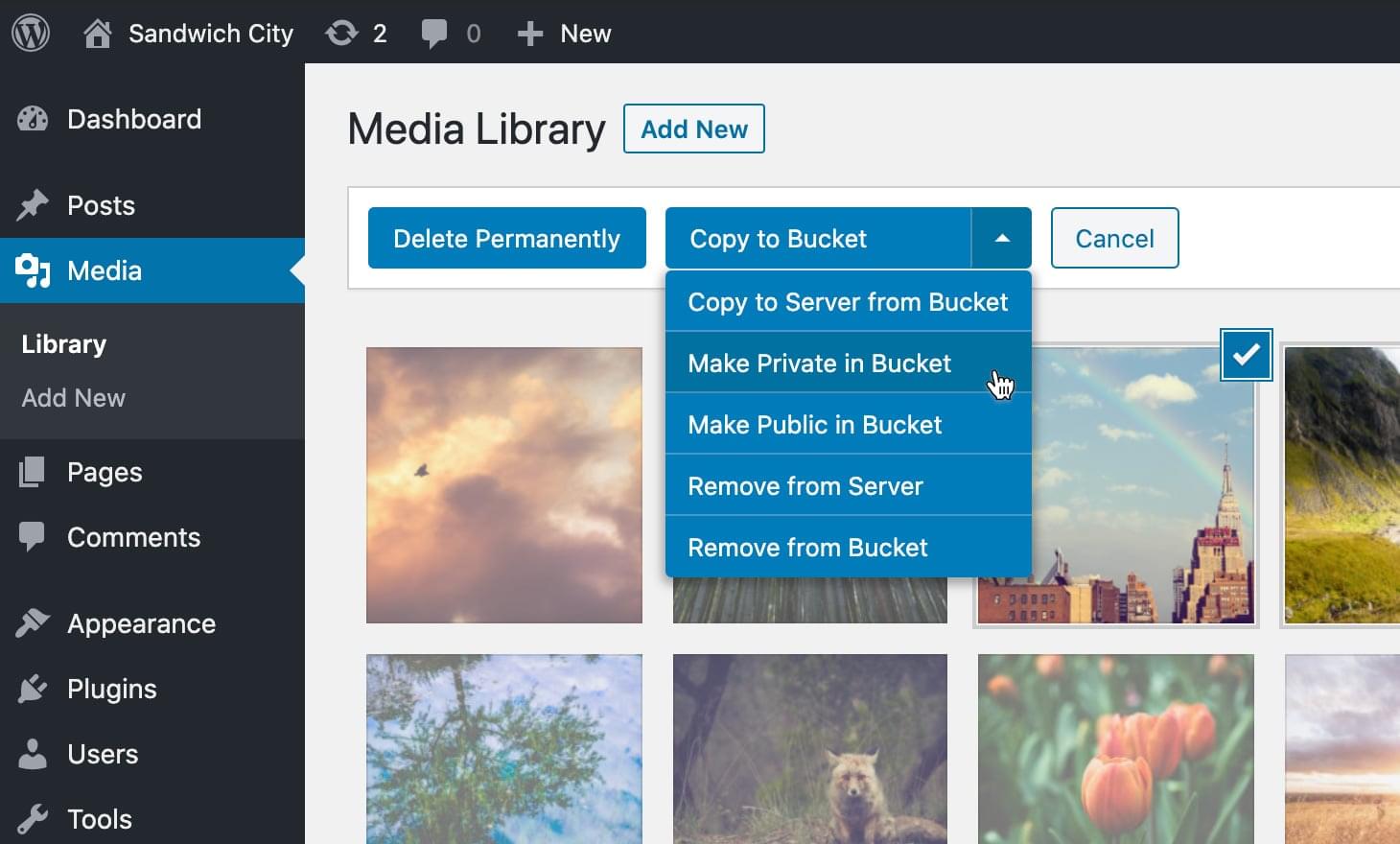Pick Remove from Server option
1400x844 pixels.
coord(805,486)
